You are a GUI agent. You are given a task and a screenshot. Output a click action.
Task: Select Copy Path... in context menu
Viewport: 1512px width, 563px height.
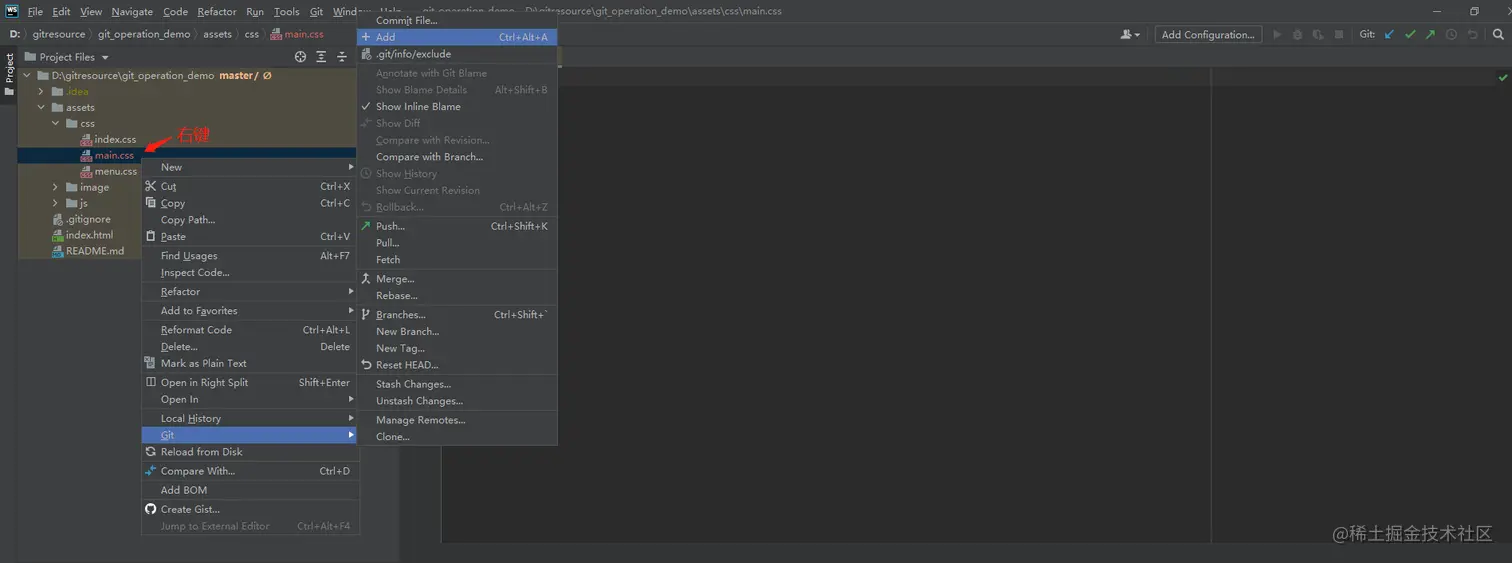point(249,220)
